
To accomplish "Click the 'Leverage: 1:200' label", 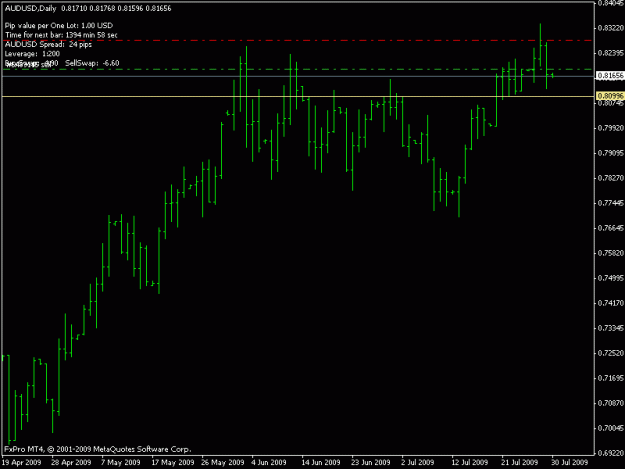I will pos(32,54).
